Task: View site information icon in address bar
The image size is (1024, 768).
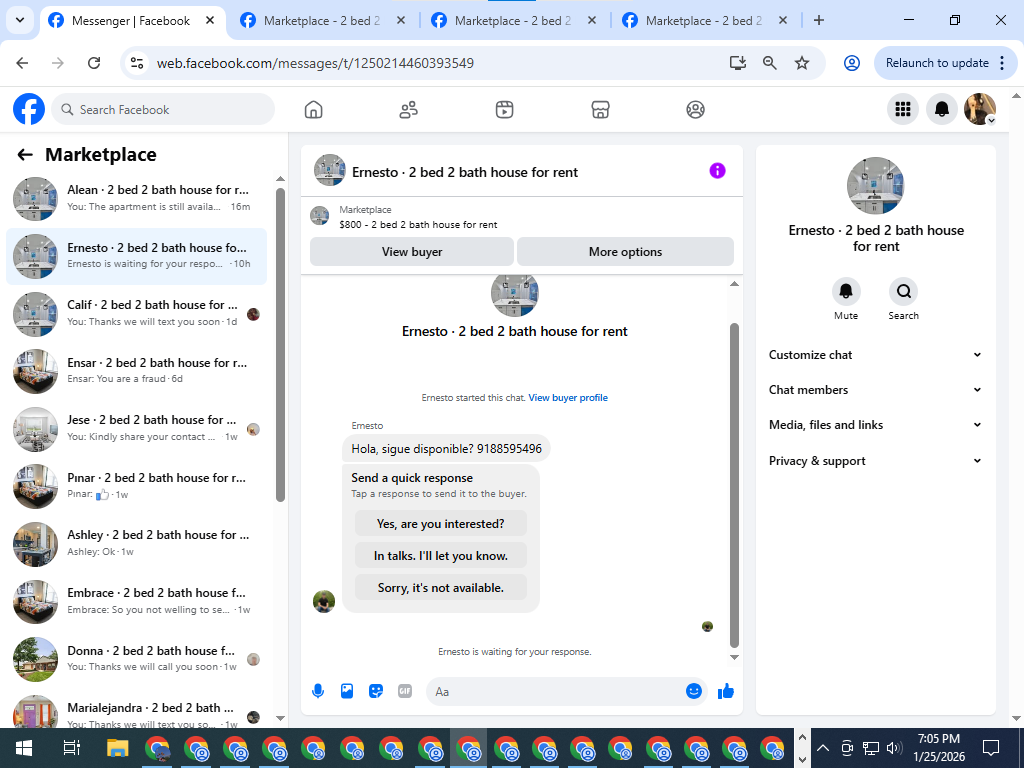Action: click(x=136, y=63)
